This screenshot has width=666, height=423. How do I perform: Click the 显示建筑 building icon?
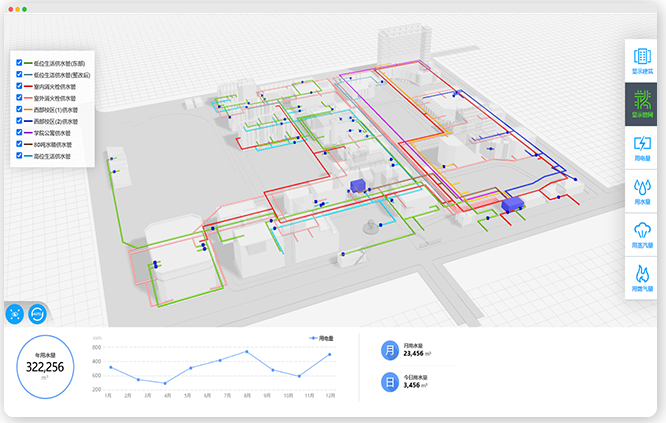(643, 61)
